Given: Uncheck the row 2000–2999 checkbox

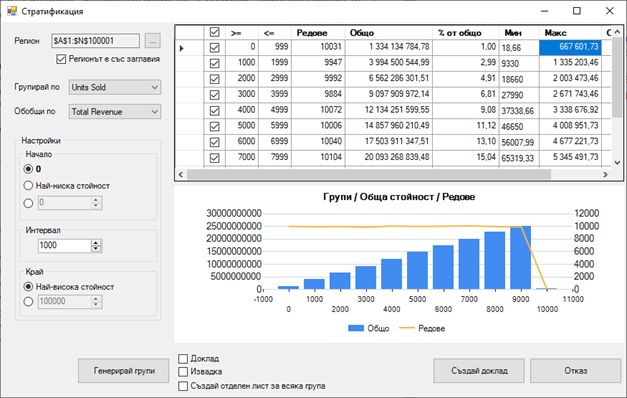Looking at the screenshot, I should [x=215, y=79].
